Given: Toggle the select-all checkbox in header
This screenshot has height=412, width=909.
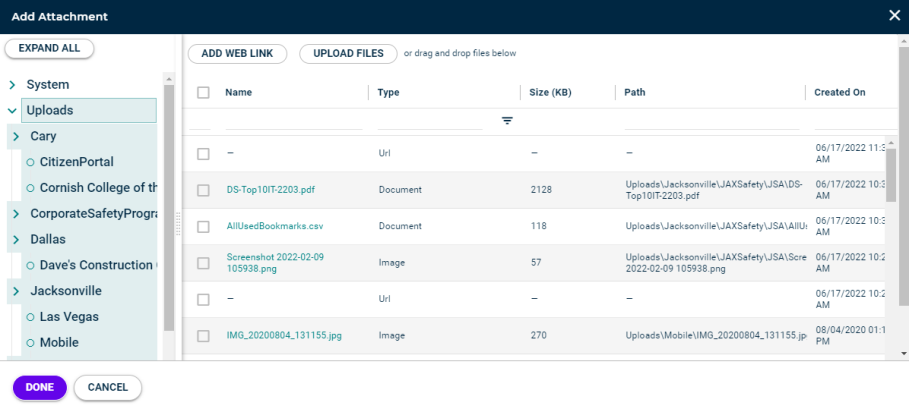Looking at the screenshot, I should click(203, 92).
